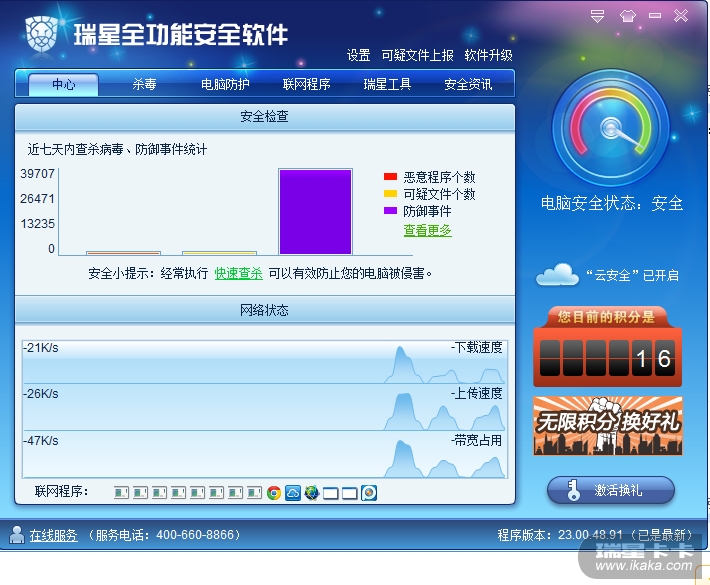Switch to the 中心 tab

63,84
